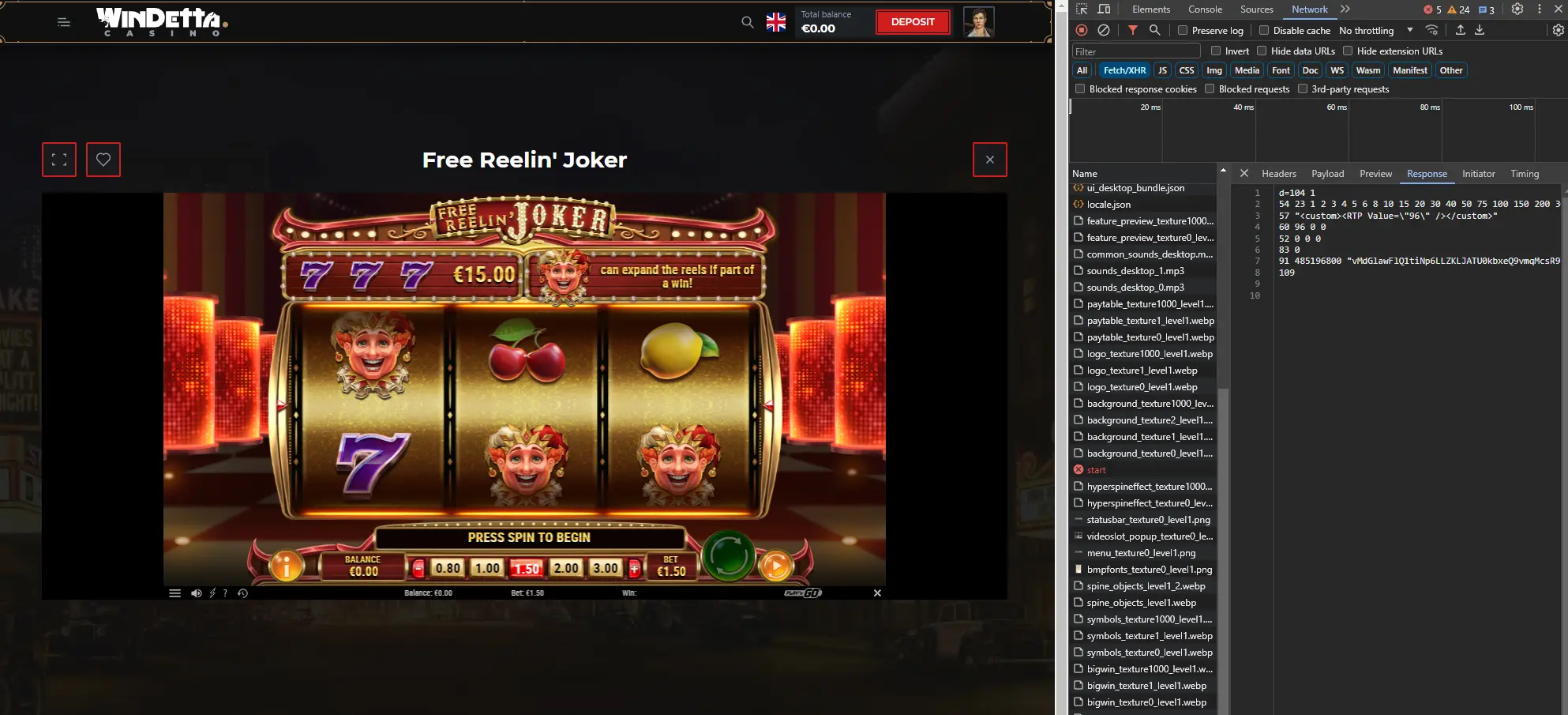Filter network requests by Img
The height and width of the screenshot is (715, 1568).
(x=1214, y=70)
